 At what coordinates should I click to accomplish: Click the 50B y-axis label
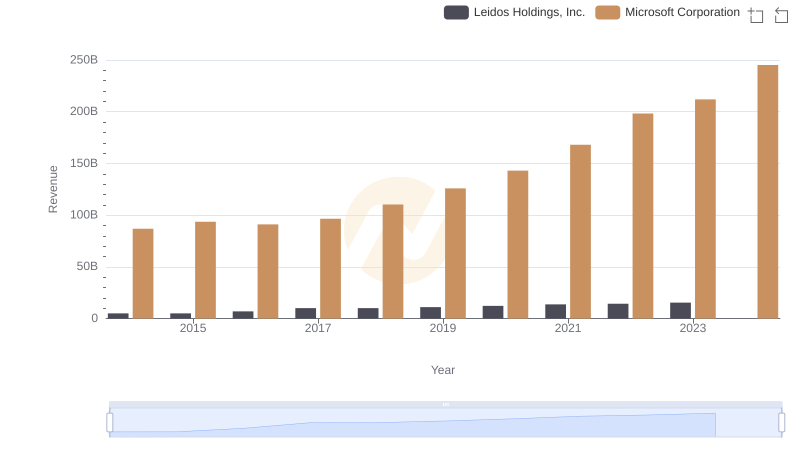pos(87,266)
